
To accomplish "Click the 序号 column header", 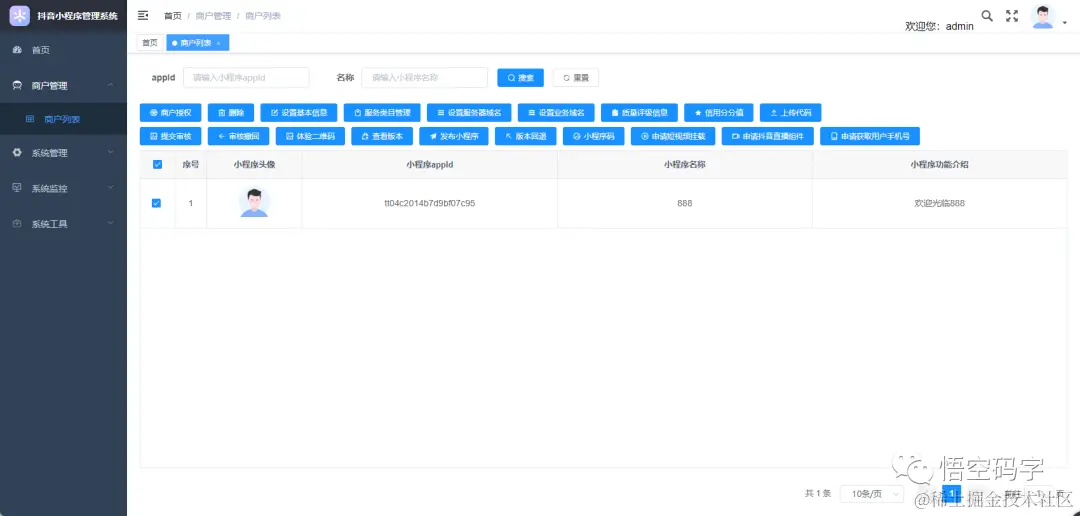I will 191,165.
